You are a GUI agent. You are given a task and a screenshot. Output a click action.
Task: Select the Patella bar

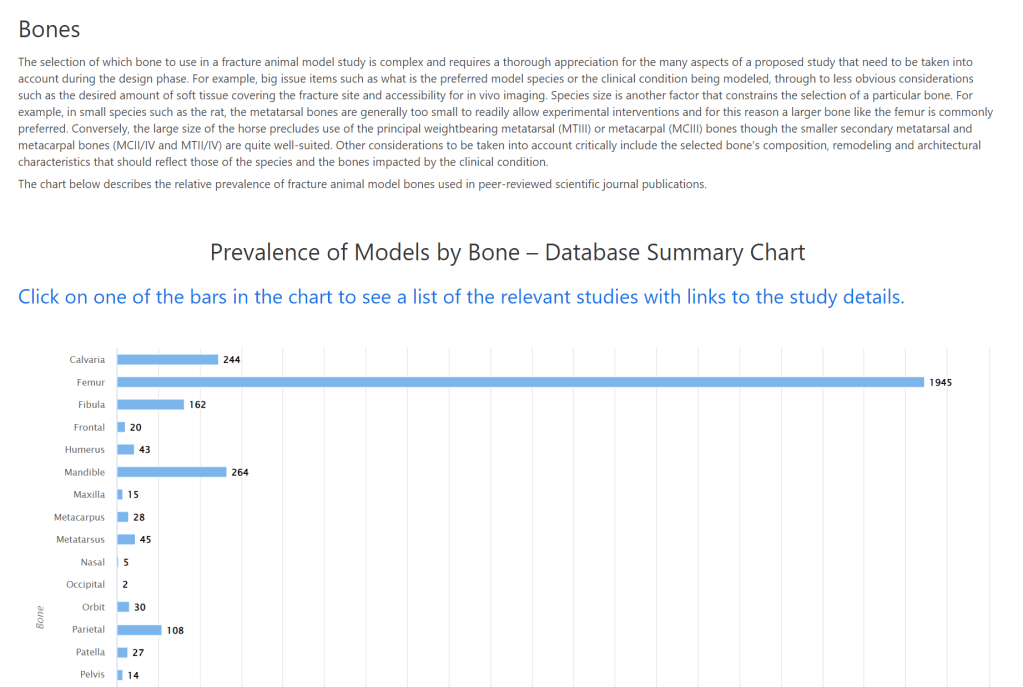pyautogui.click(x=123, y=652)
